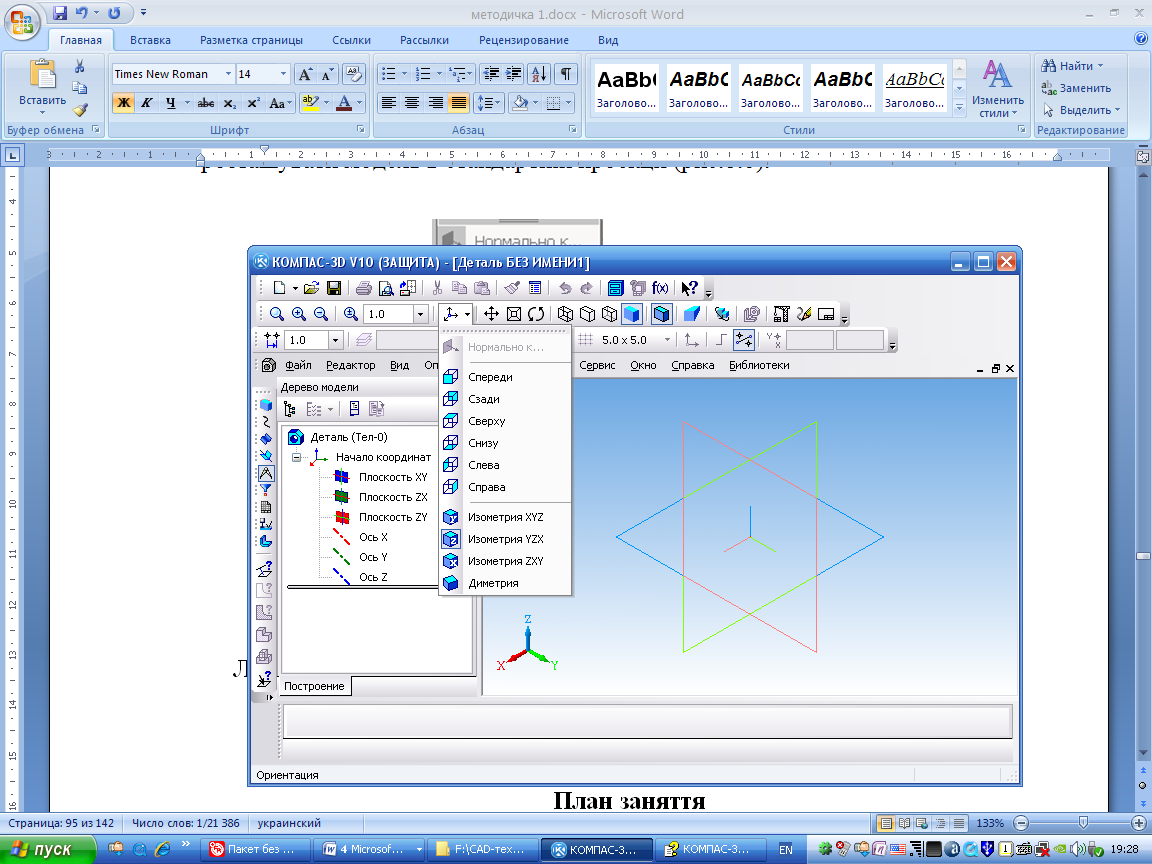Enable justified text alignment

click(x=459, y=103)
